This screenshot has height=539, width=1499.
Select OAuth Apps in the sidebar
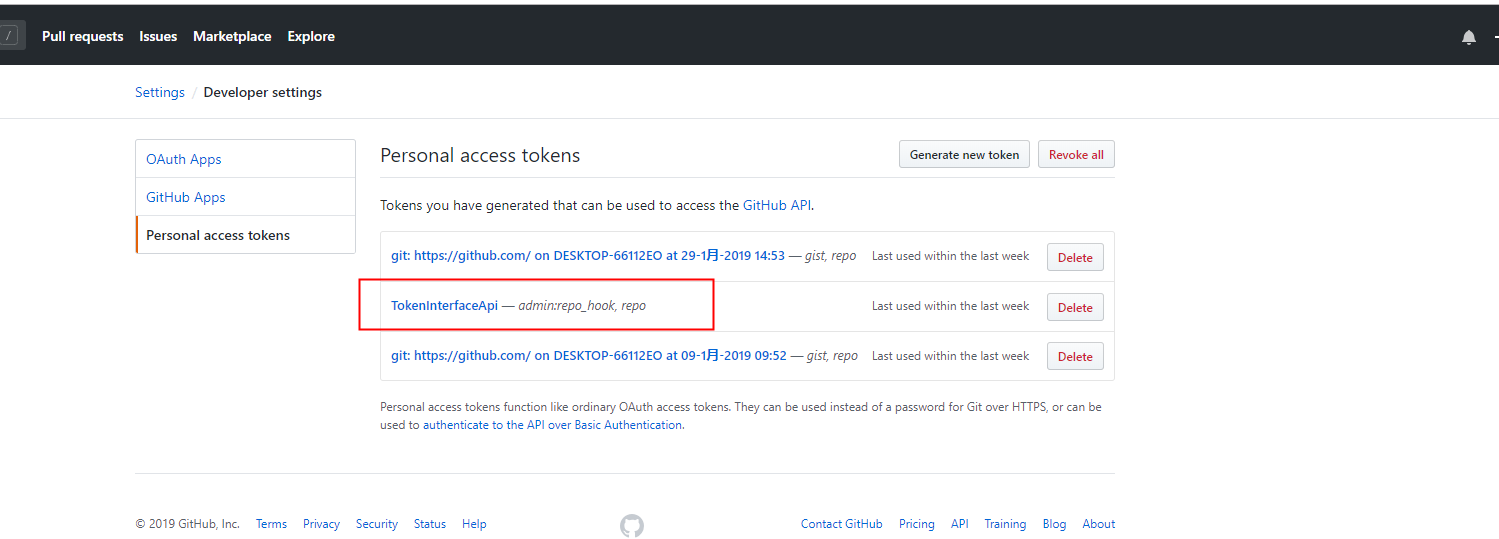246,159
